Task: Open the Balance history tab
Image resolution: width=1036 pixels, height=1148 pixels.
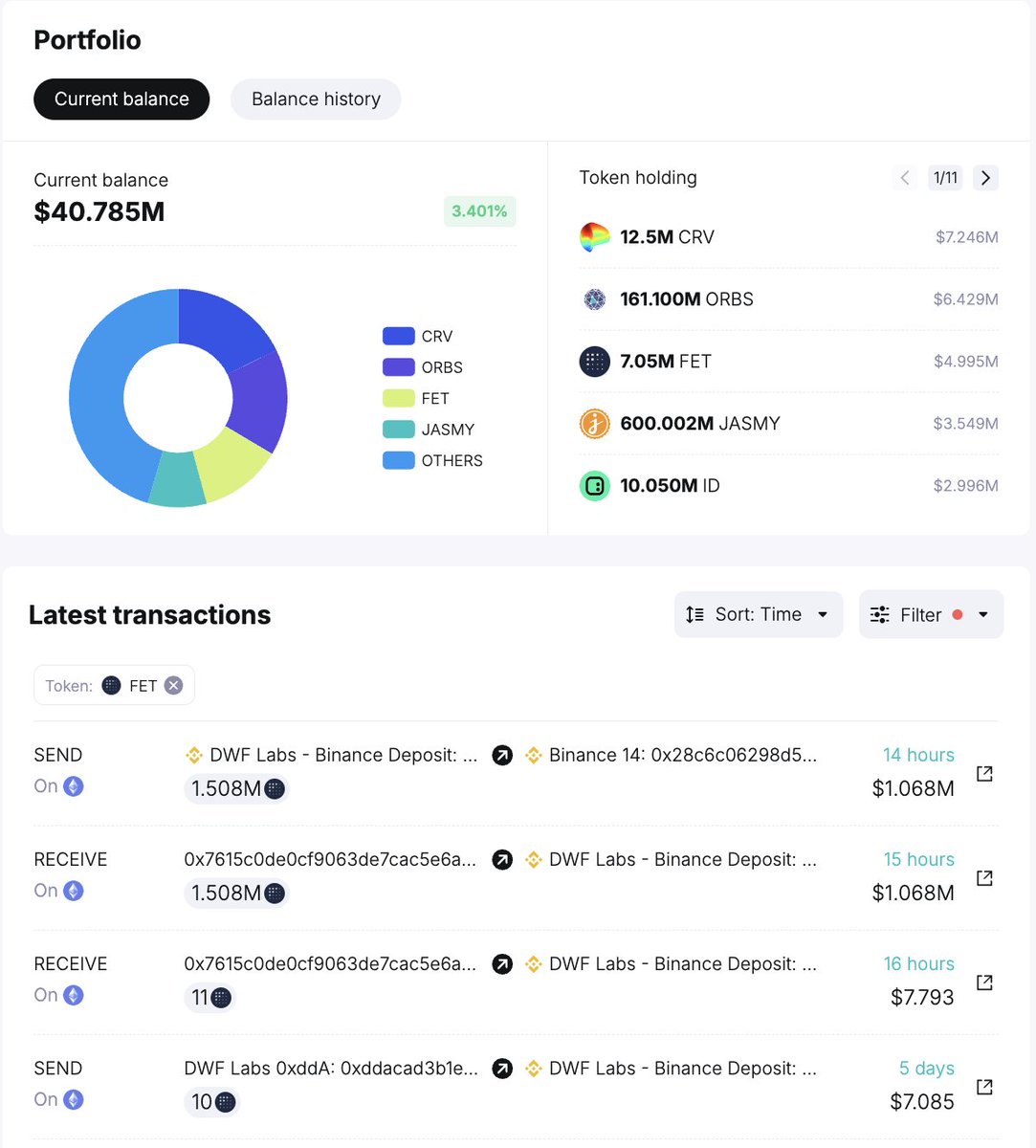Action: (316, 99)
